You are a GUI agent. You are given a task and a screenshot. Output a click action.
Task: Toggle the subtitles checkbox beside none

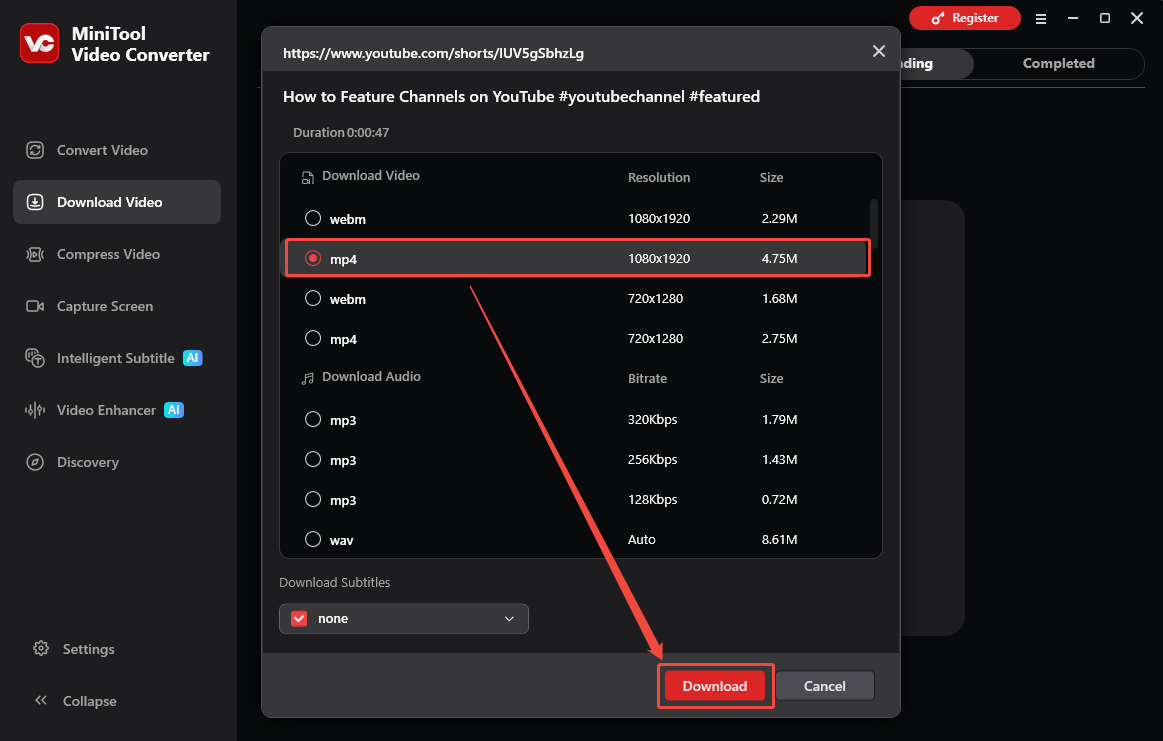299,619
